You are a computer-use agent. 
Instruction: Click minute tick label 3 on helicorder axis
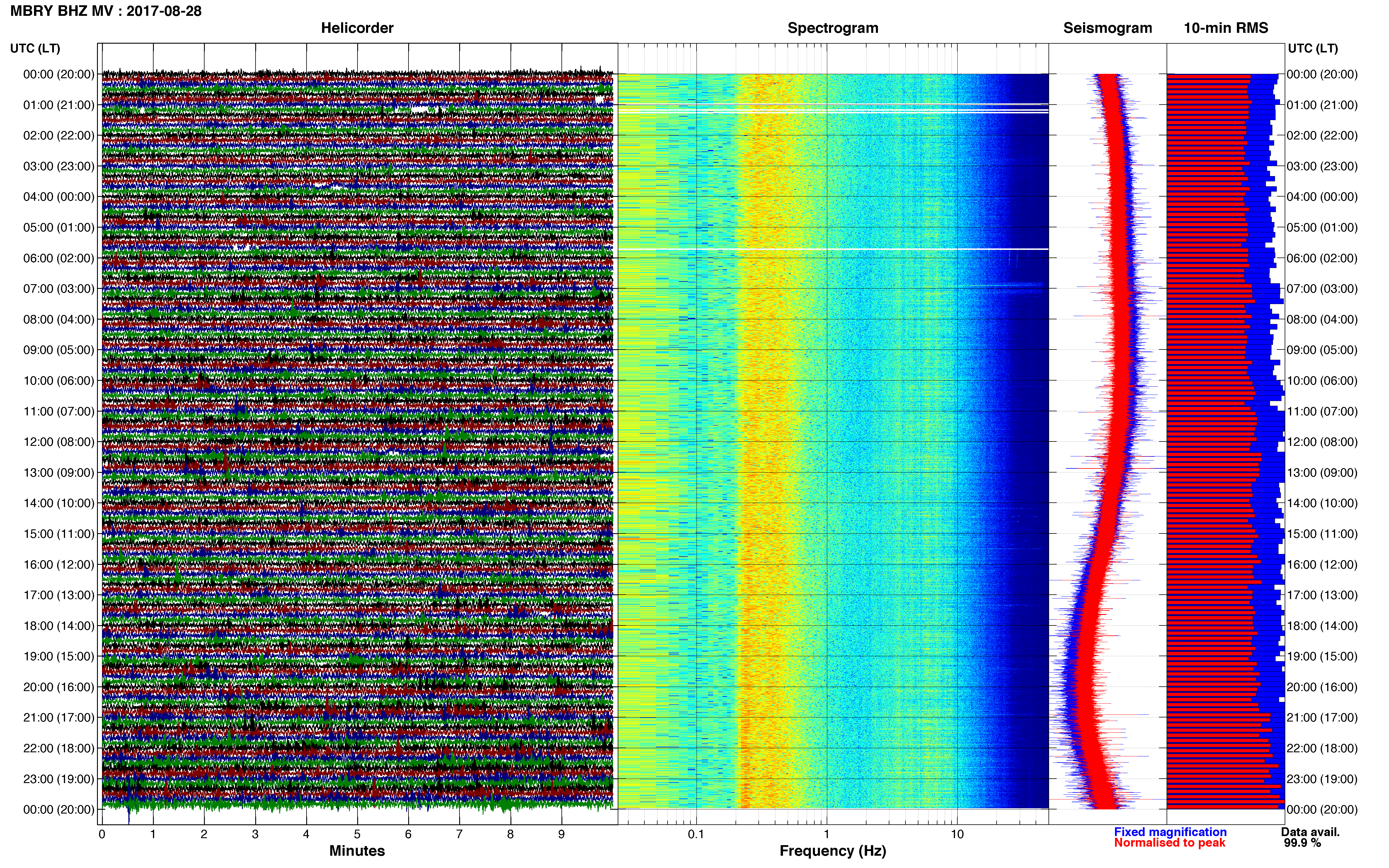(255, 835)
